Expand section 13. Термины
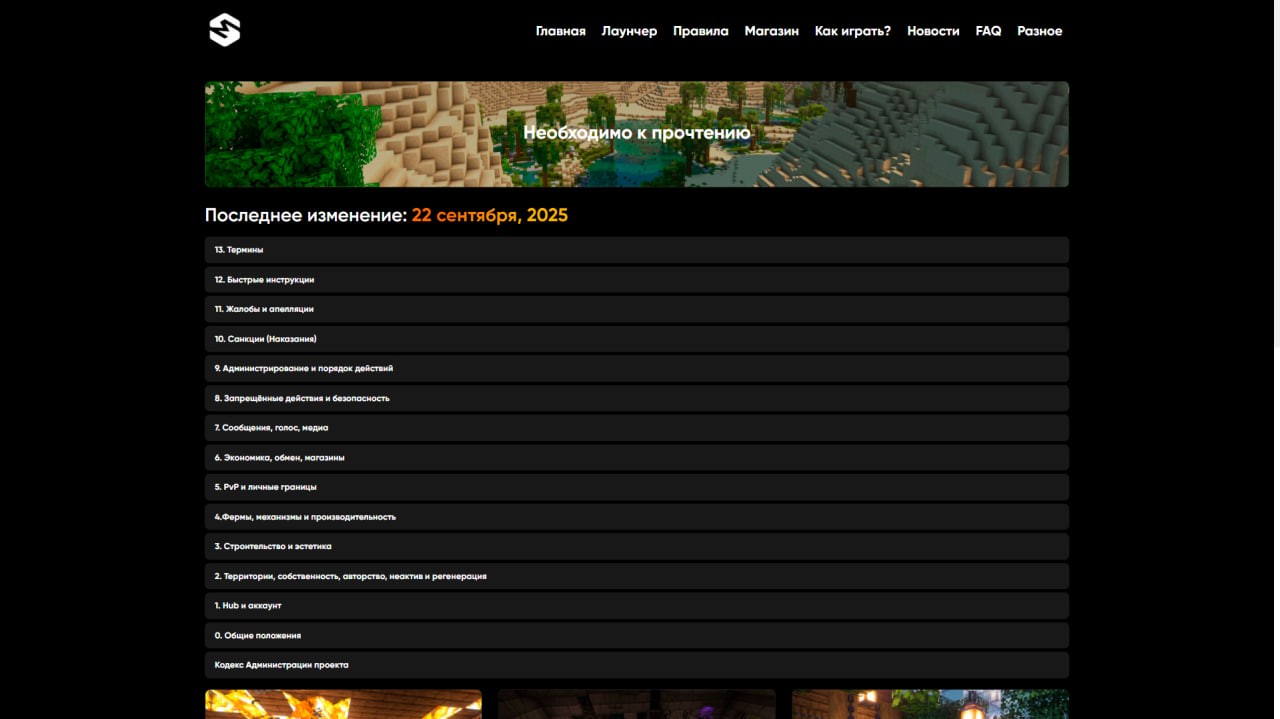Image resolution: width=1280 pixels, height=719 pixels. pyautogui.click(x=636, y=250)
